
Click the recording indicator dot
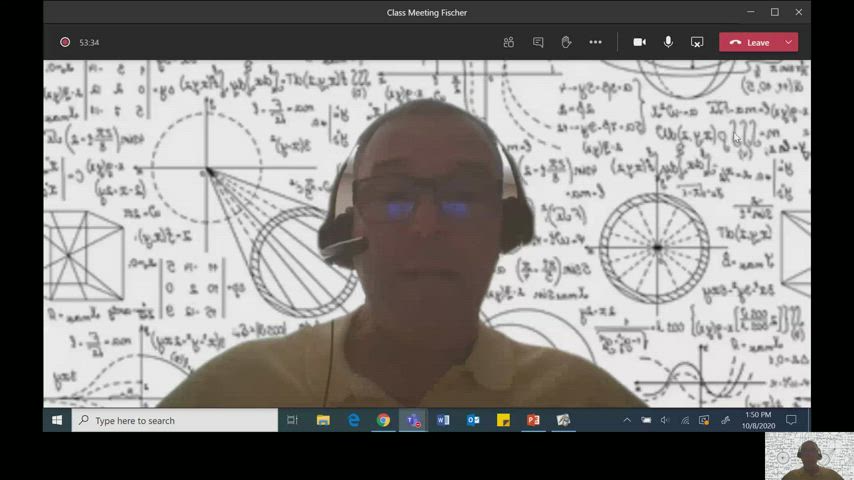click(x=65, y=42)
